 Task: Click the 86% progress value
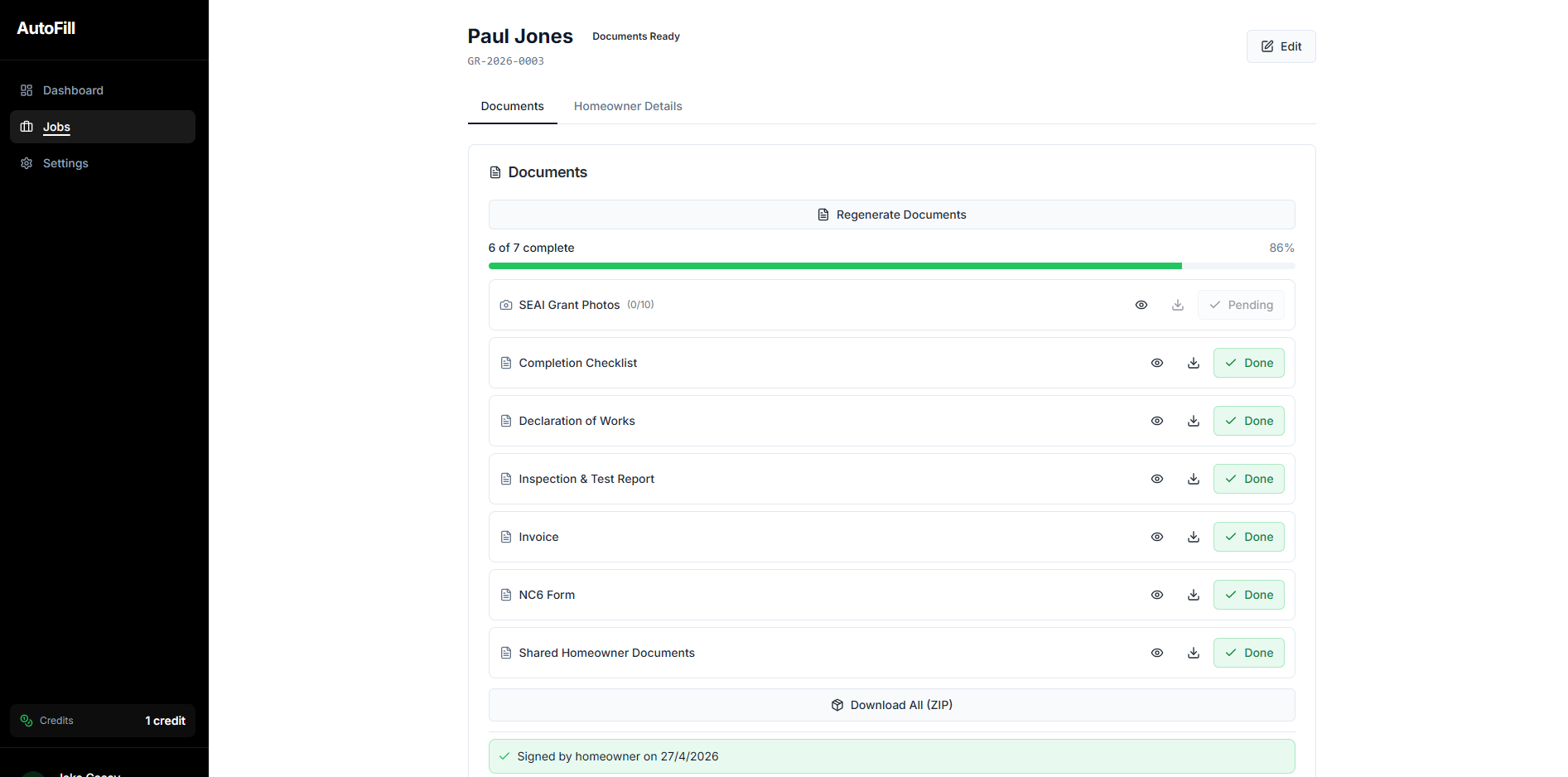pos(1281,248)
